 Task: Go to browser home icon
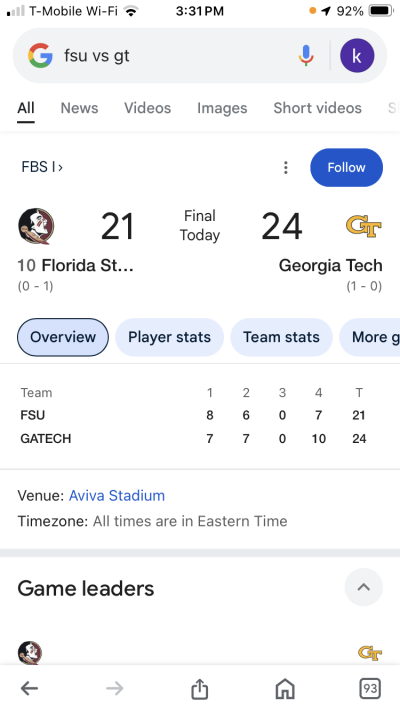coord(285,689)
